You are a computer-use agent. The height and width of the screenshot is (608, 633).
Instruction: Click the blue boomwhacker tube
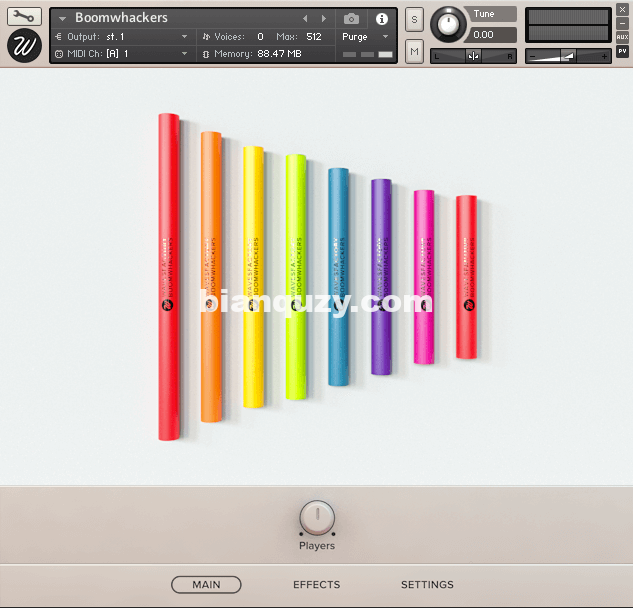pos(338,277)
